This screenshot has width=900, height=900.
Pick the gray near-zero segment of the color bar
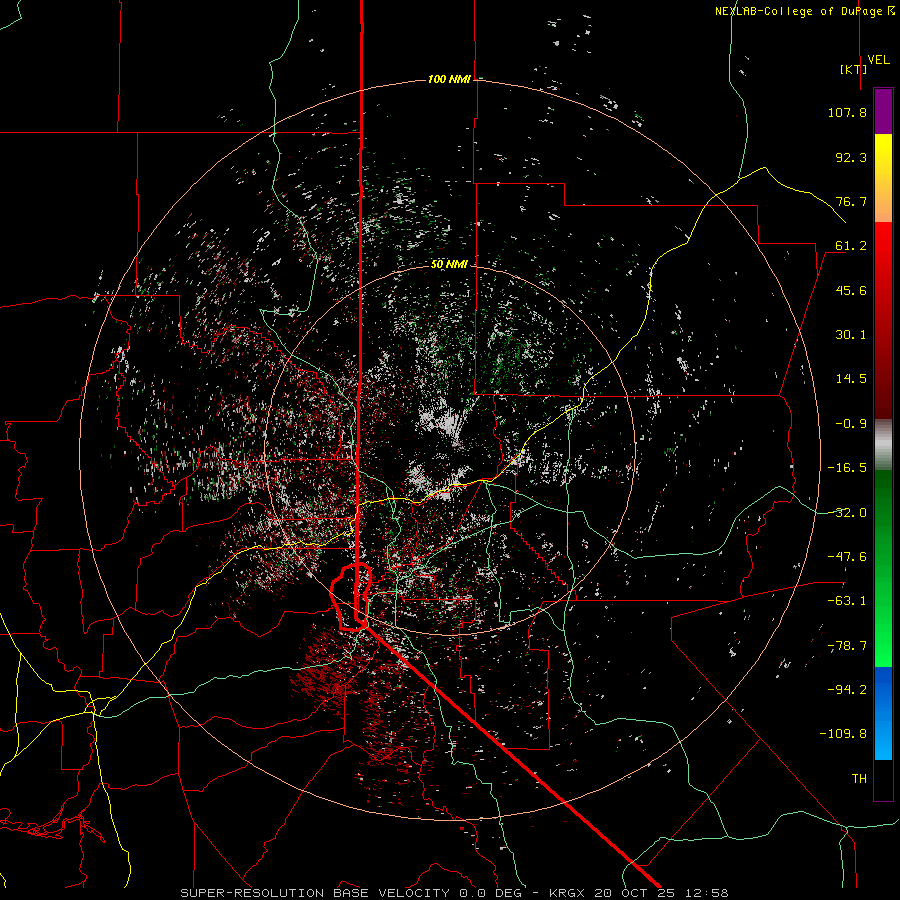883,445
